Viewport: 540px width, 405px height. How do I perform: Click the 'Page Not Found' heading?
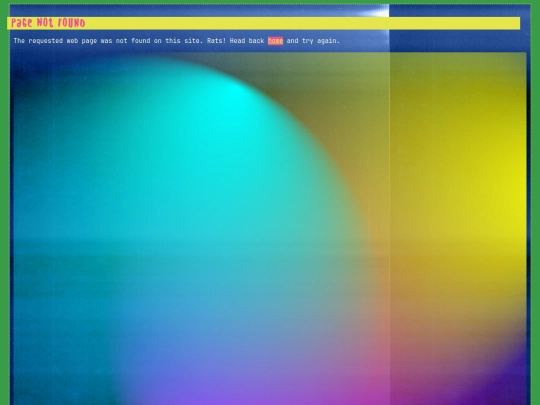coord(48,23)
